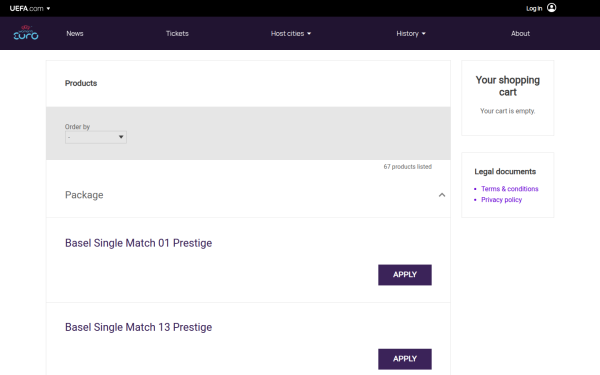Open the Order by dropdown
The width and height of the screenshot is (600, 375).
pyautogui.click(x=96, y=137)
